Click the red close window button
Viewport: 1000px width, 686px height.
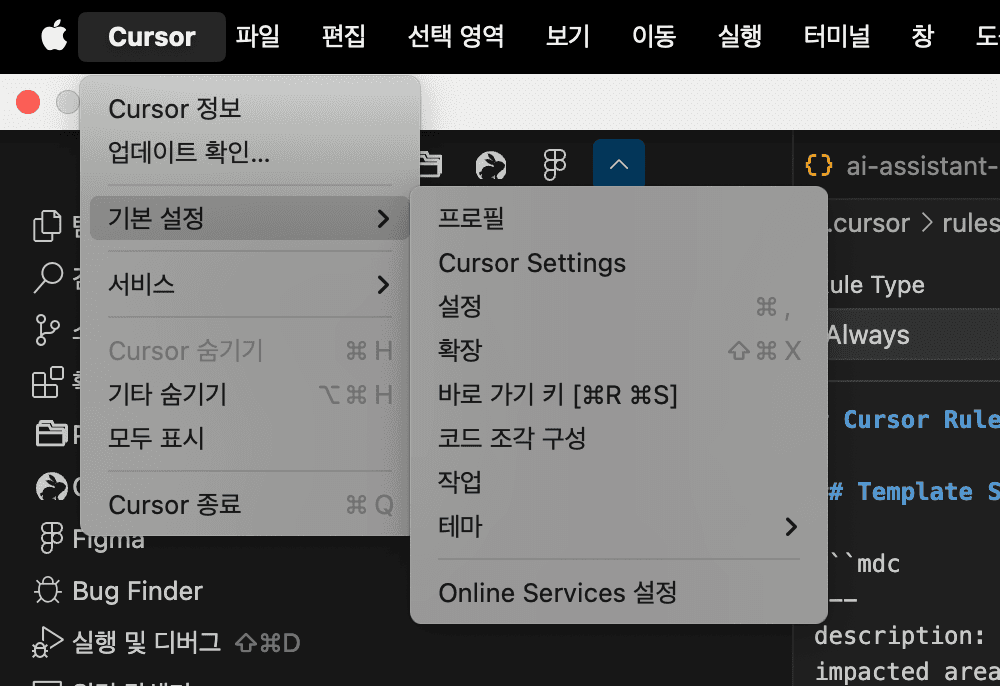(28, 102)
